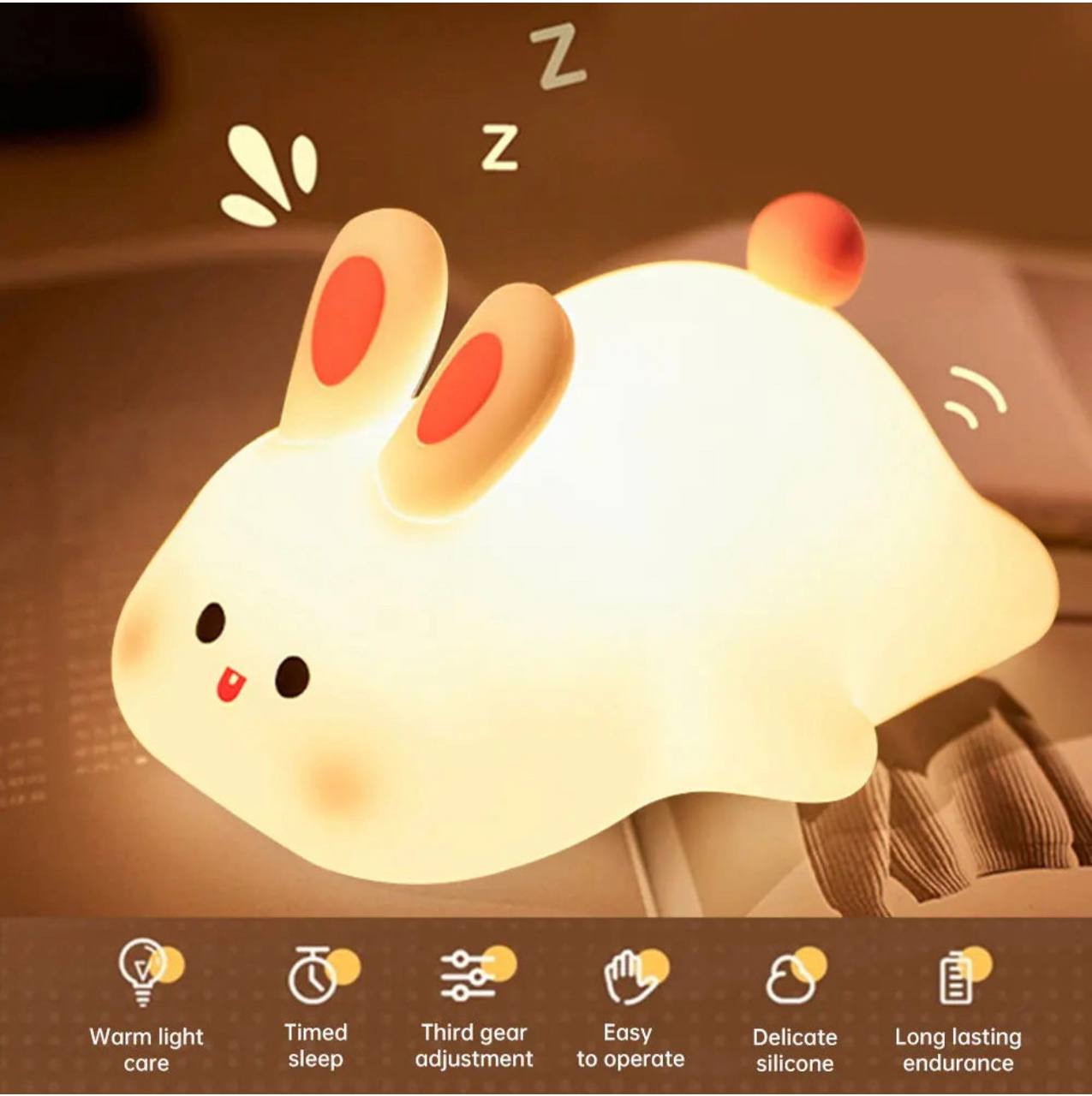Click the Warm light care lightbulb icon
The width and height of the screenshot is (1092, 1096).
tap(144, 973)
